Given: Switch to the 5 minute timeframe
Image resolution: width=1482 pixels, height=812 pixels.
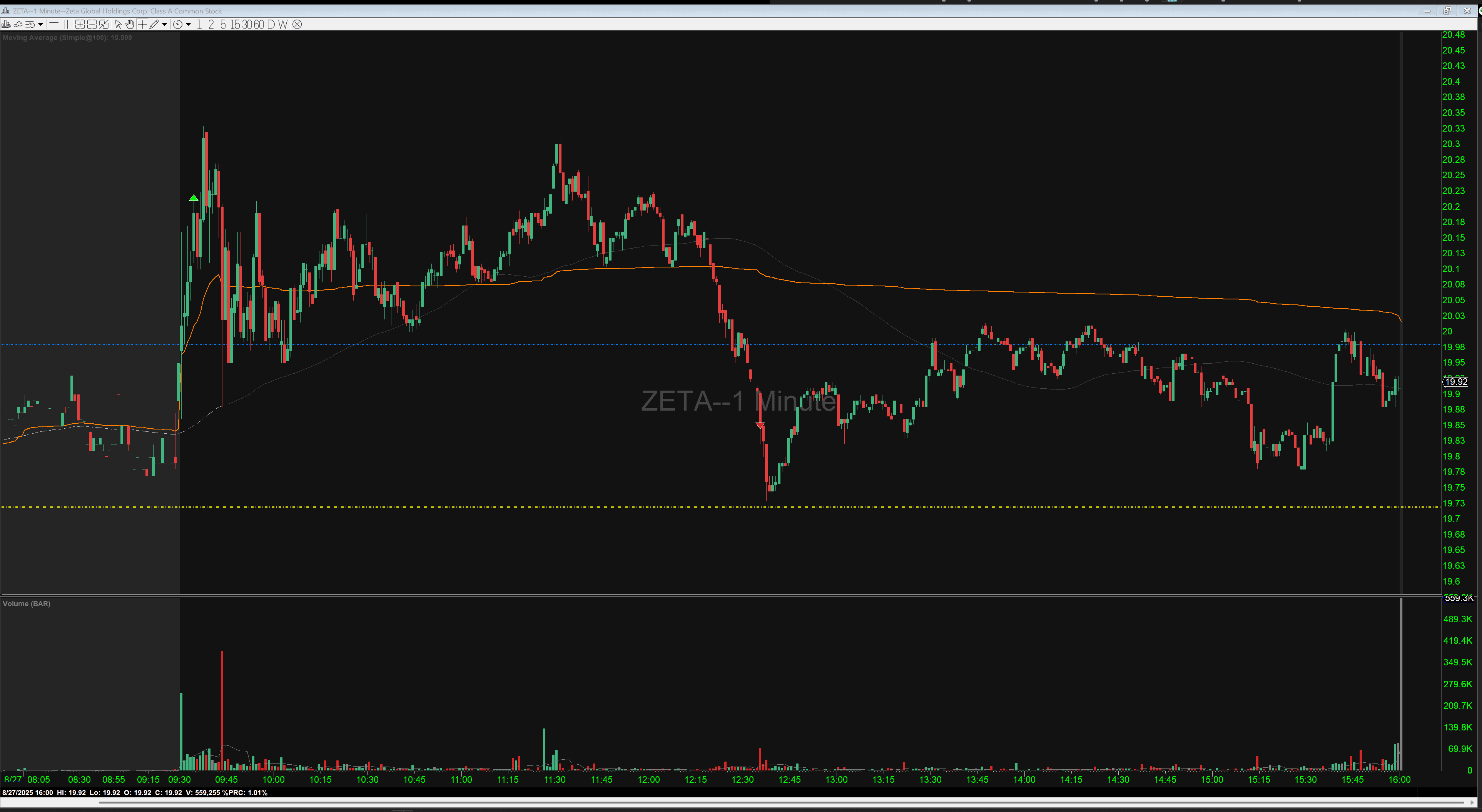Looking at the screenshot, I should click(x=223, y=25).
